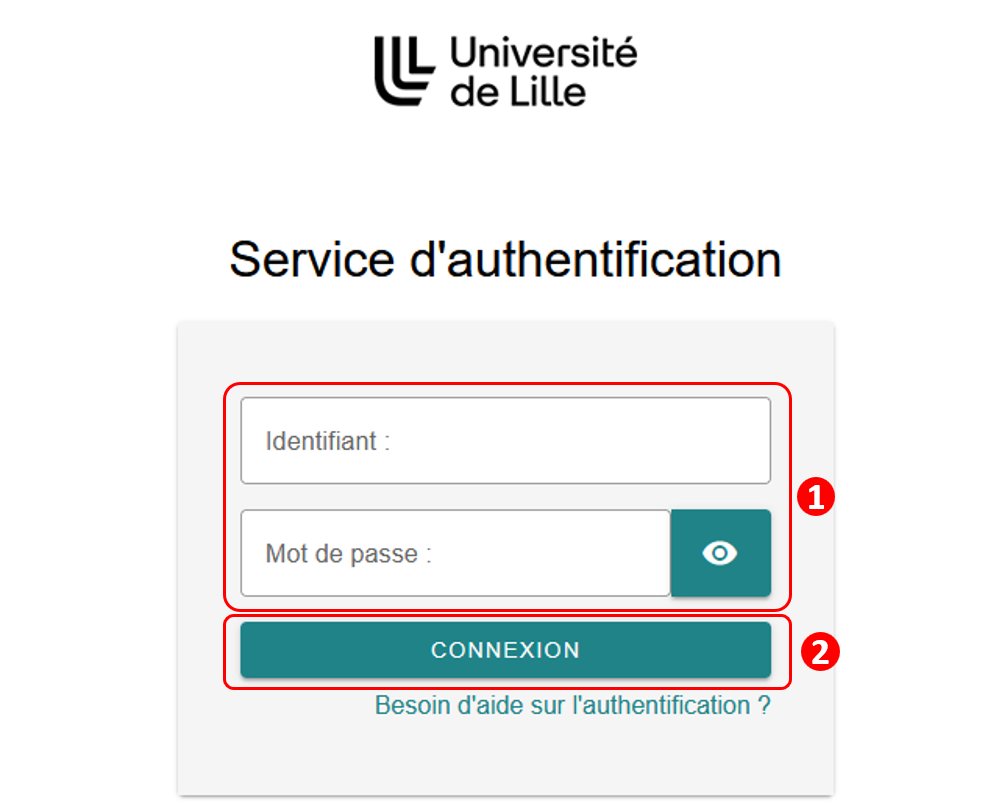Get authentication help via the teal link
This screenshot has width=982, height=803.
click(x=572, y=705)
